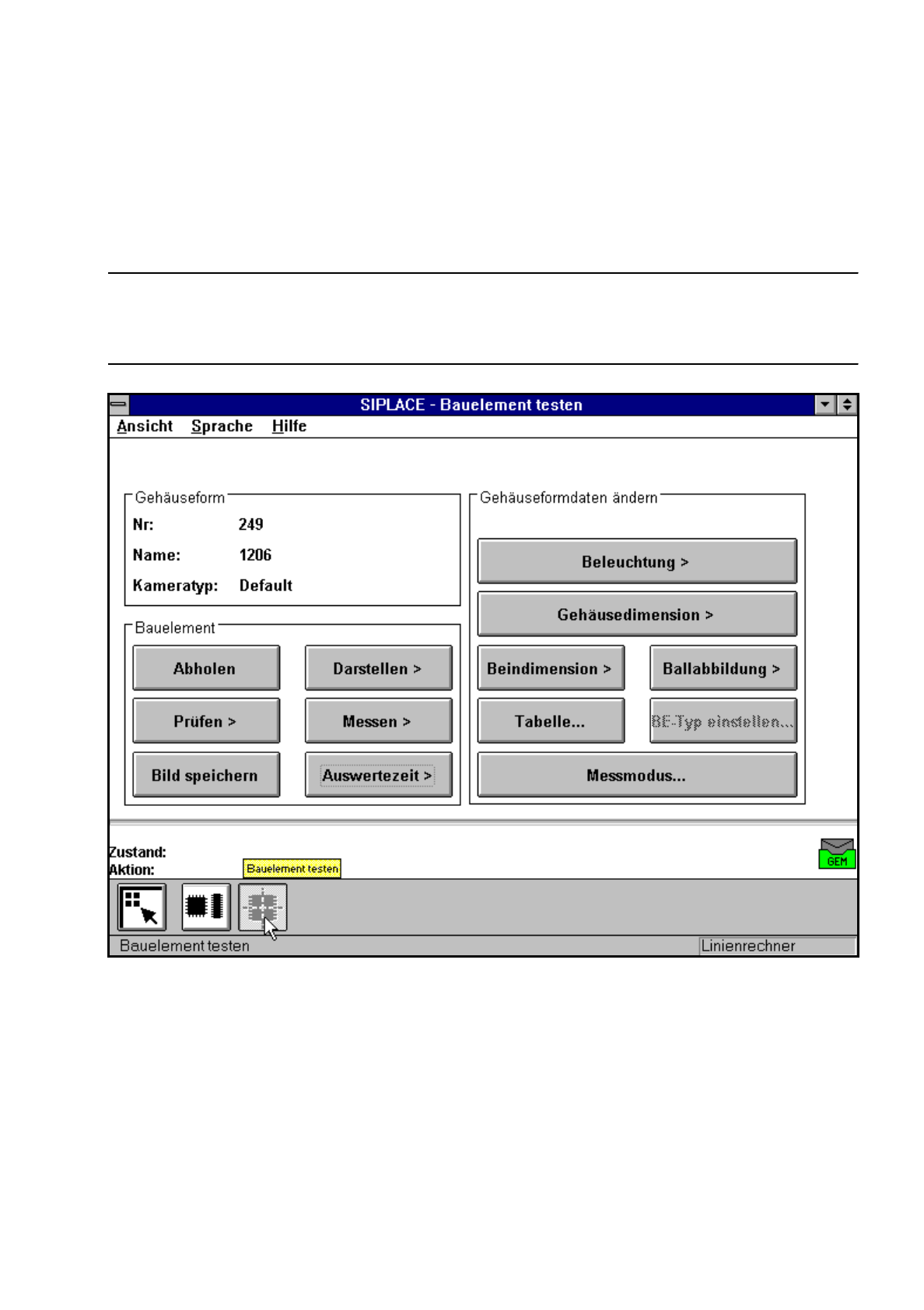Click the Zustand: label
Viewport: 924px width, 1310px height.
pos(137,852)
